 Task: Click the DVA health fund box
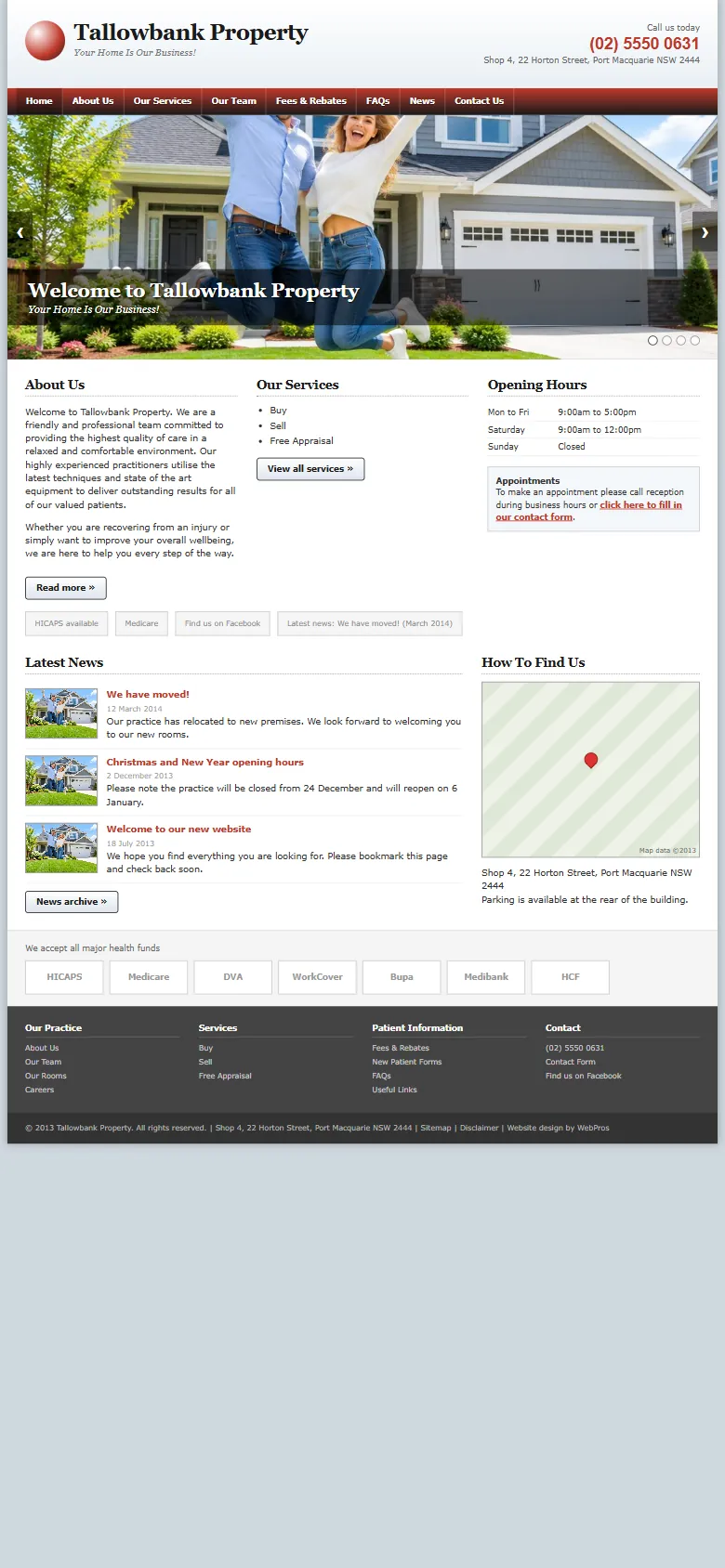[x=233, y=977]
